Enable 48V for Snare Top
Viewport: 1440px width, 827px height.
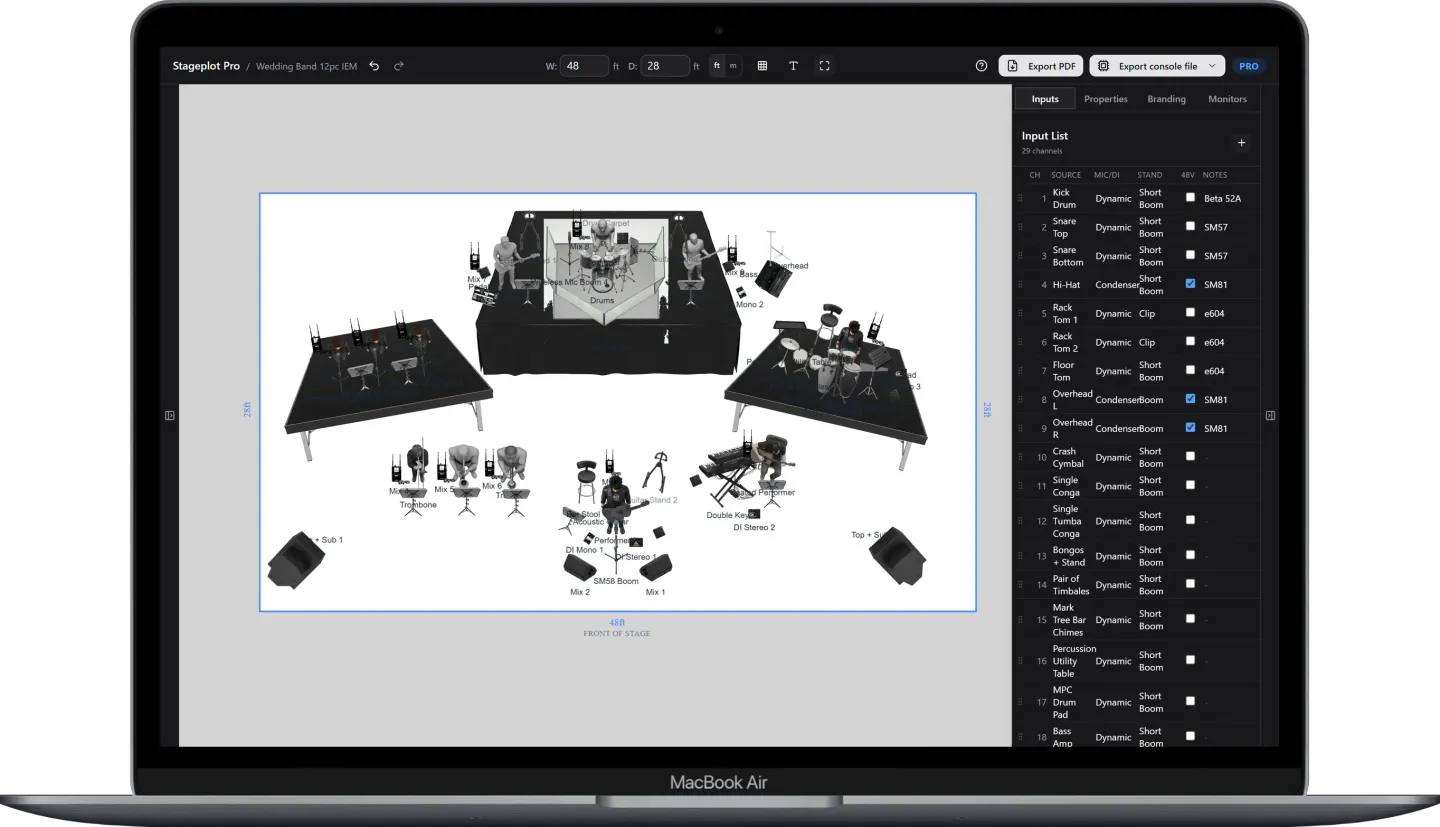1190,227
